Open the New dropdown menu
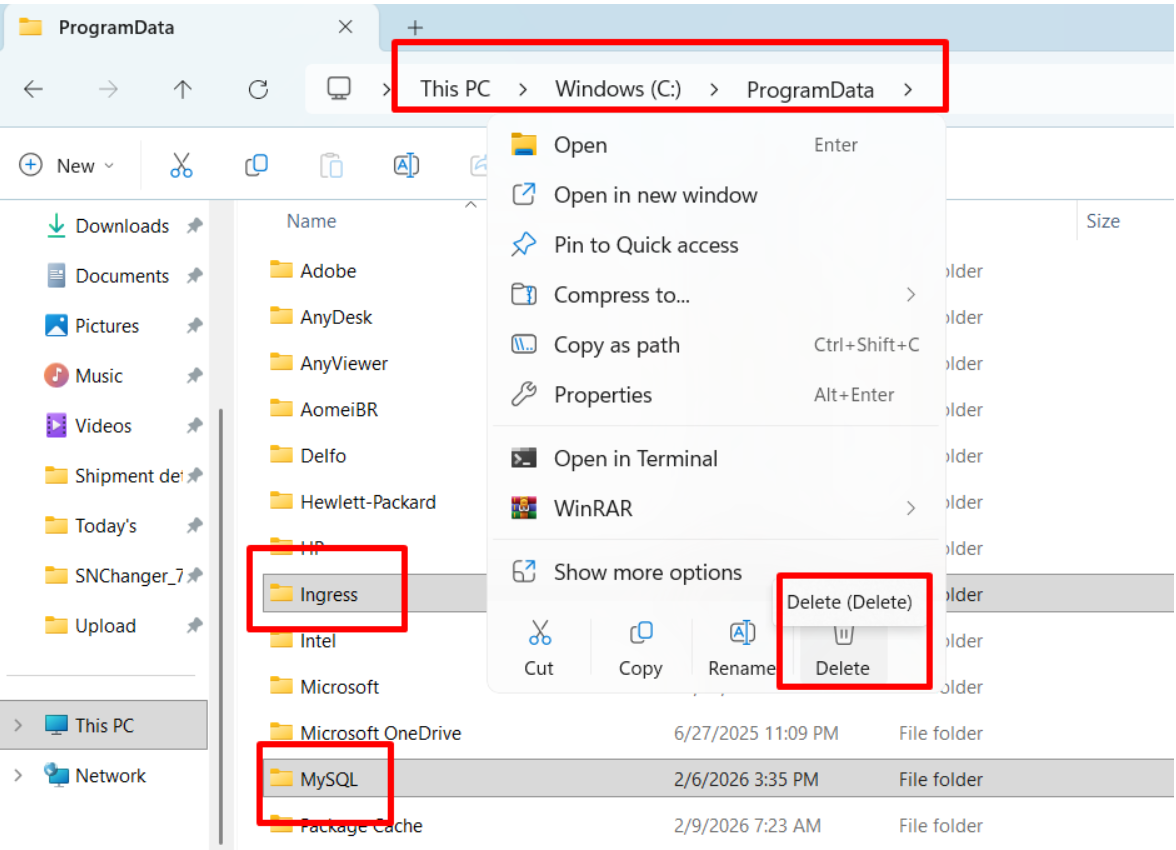Screen dimensions: 1176x850 [67, 166]
